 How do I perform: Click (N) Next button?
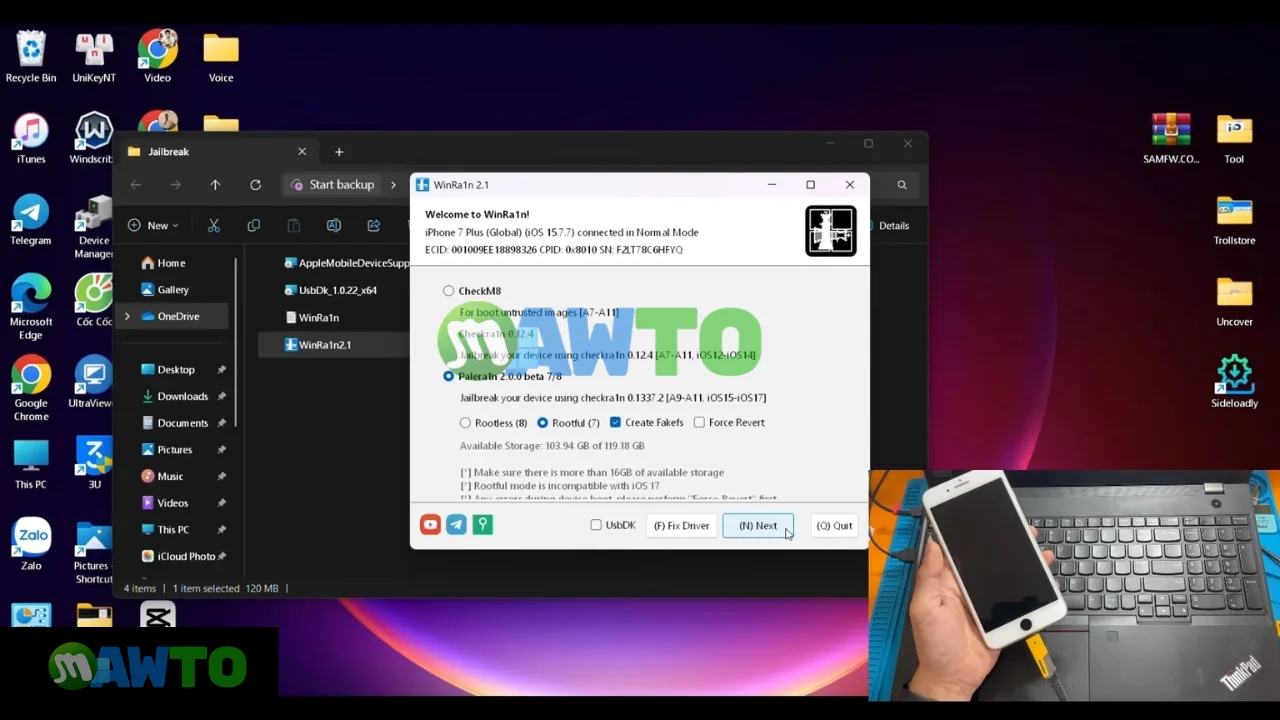pos(758,526)
